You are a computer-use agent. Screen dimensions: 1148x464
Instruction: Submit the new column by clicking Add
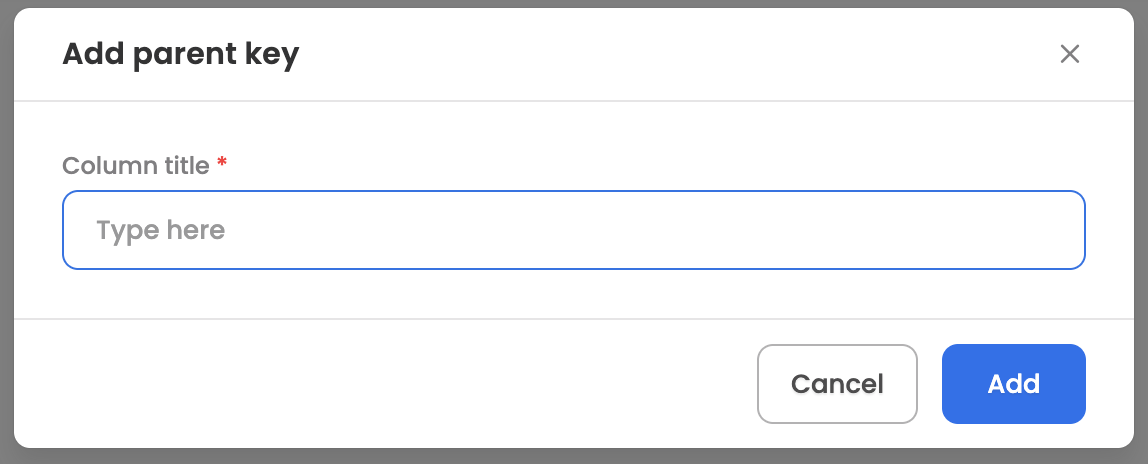(1013, 383)
